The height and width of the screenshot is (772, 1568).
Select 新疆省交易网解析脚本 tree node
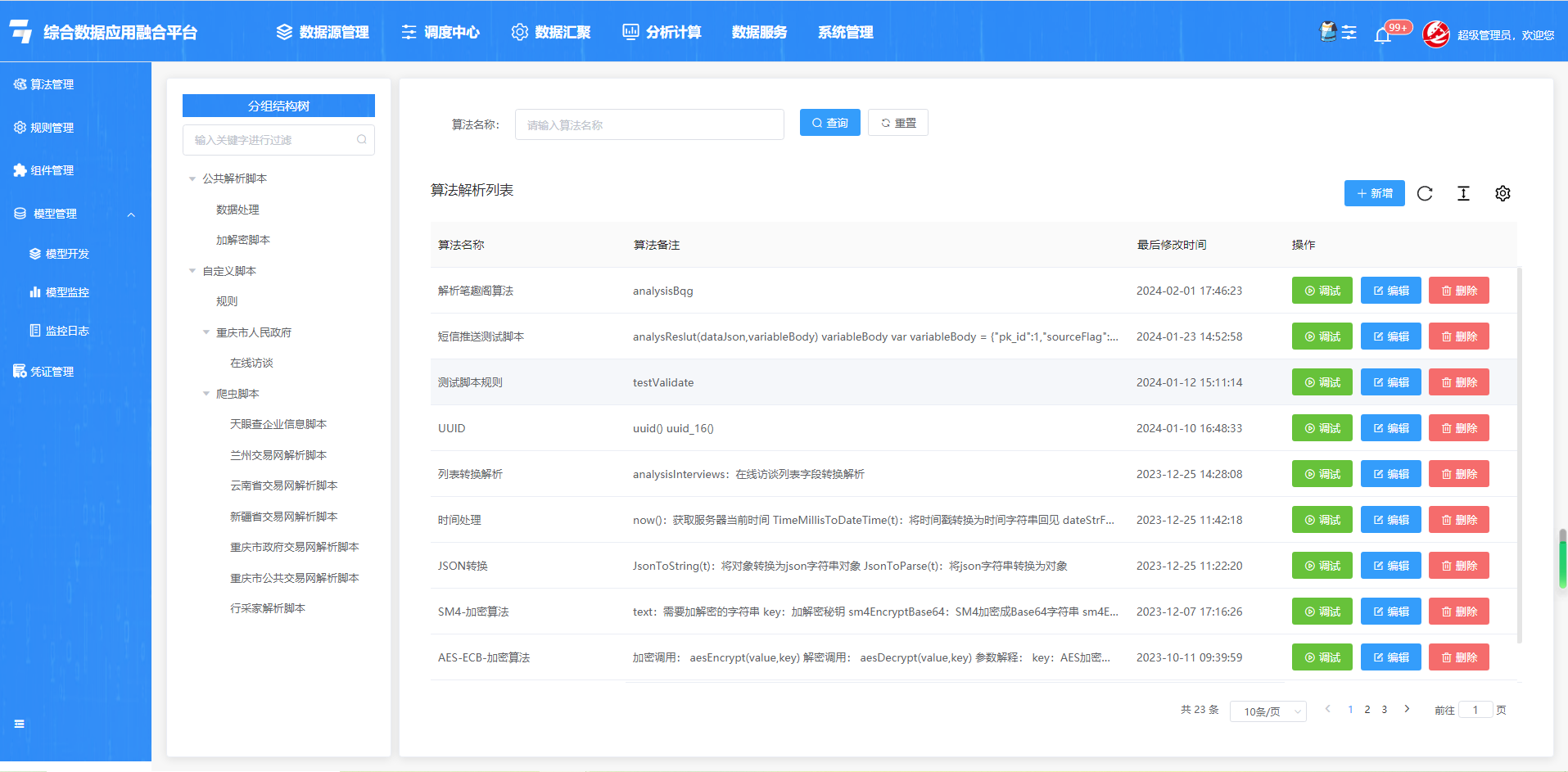pos(284,517)
